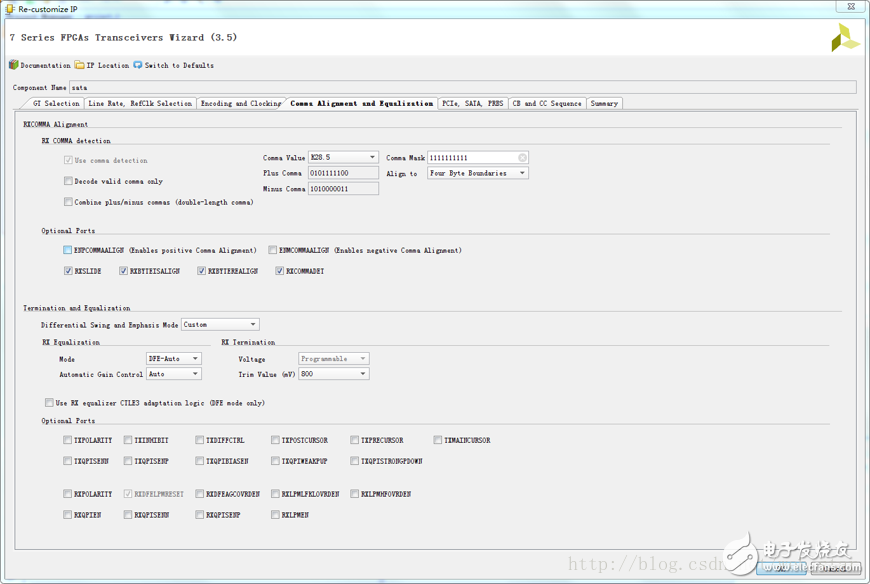870x584 pixels.
Task: Click the Component Name text field
Action: (460, 87)
